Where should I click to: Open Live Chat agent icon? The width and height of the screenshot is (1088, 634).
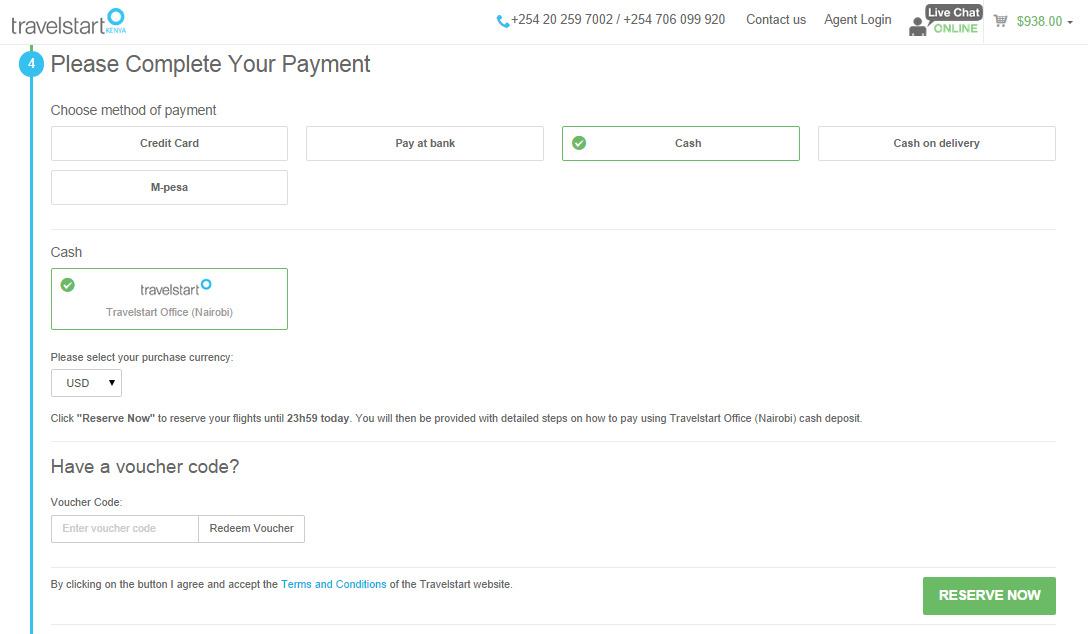click(917, 26)
